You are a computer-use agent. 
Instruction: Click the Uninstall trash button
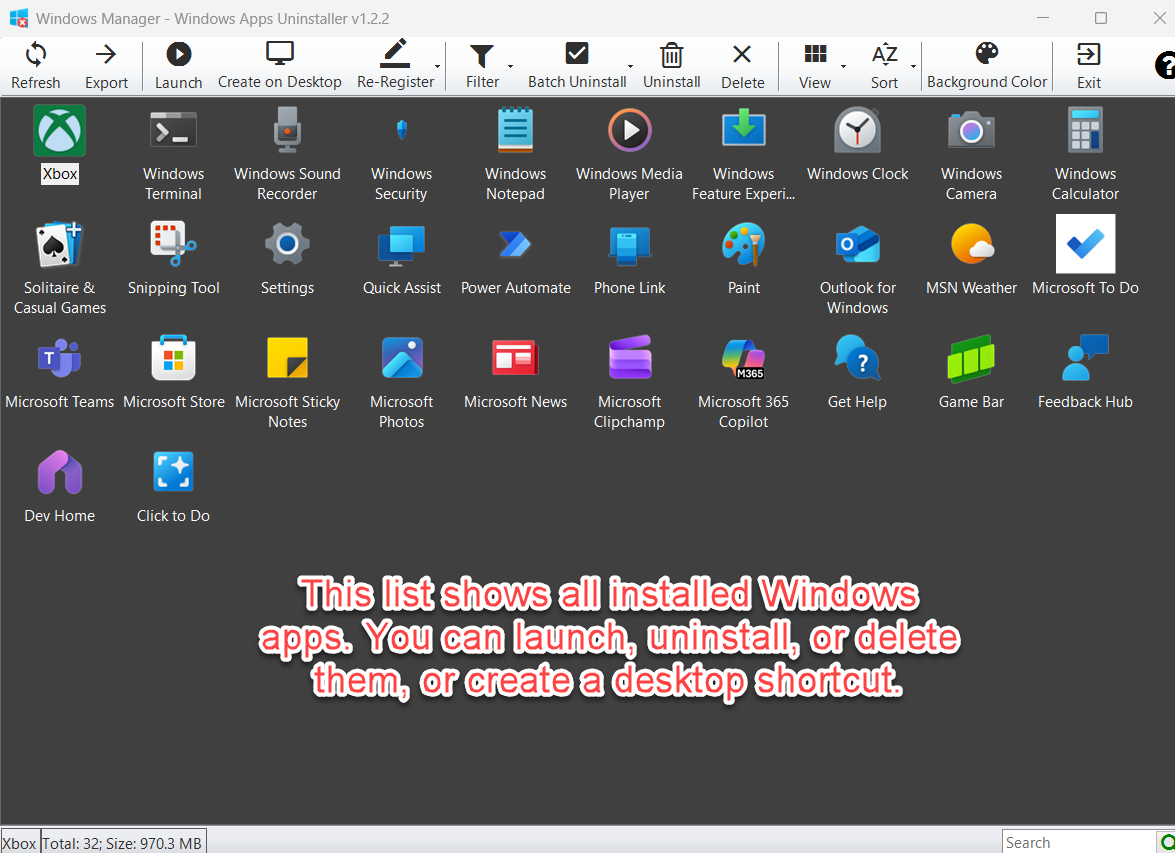tap(671, 66)
